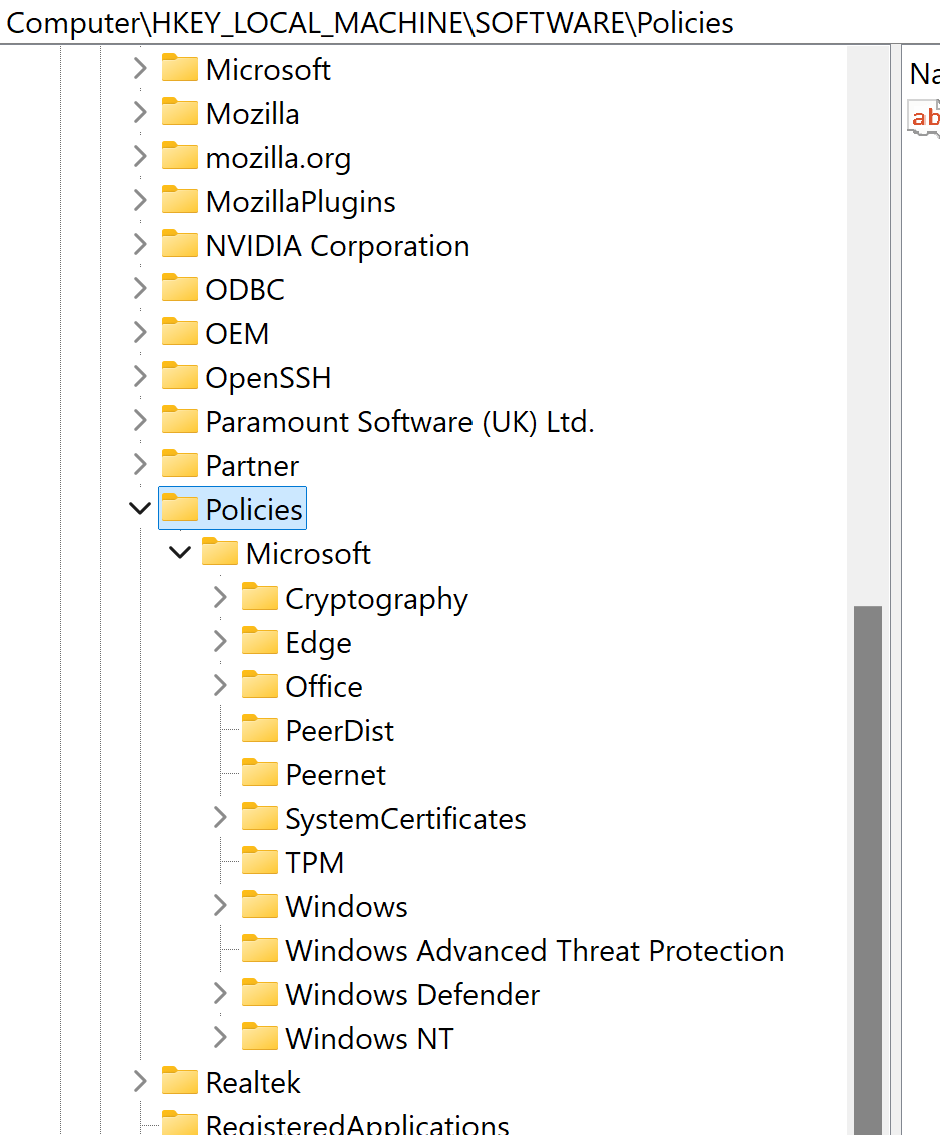Expand the SystemCertificates key
This screenshot has width=940, height=1135.
pos(220,818)
